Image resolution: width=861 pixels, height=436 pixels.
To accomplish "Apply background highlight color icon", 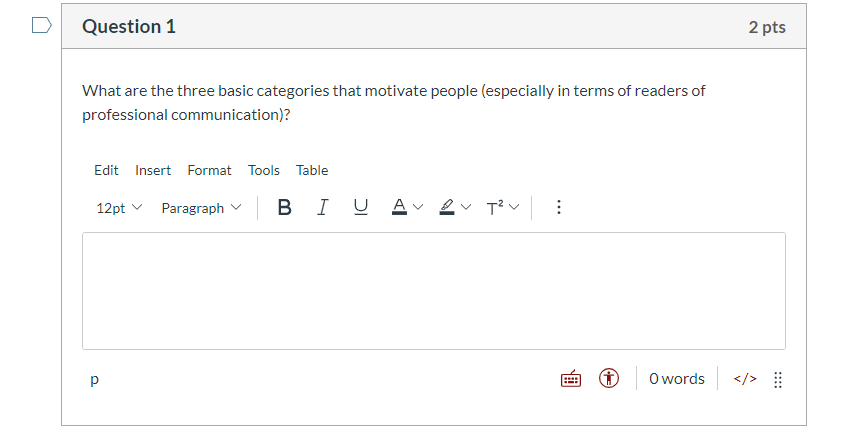I will pos(447,207).
